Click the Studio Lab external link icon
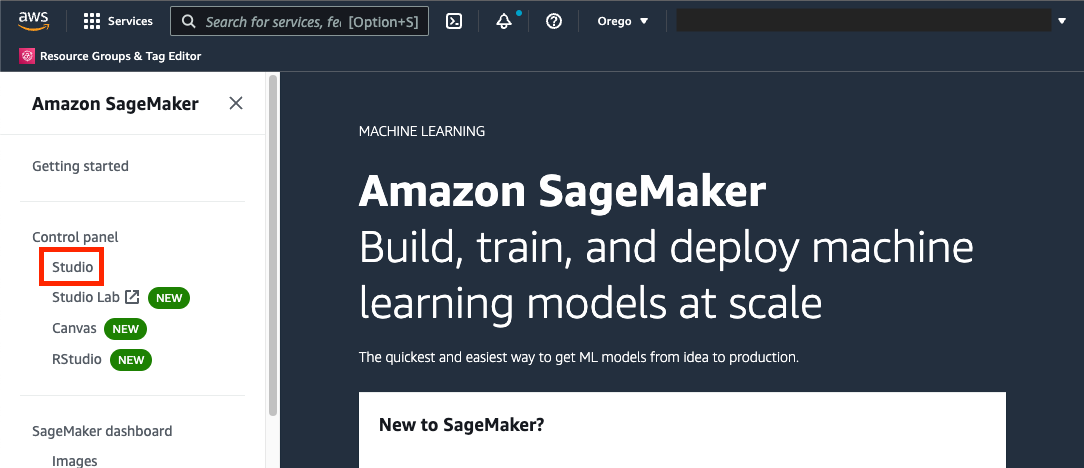 [x=132, y=297]
